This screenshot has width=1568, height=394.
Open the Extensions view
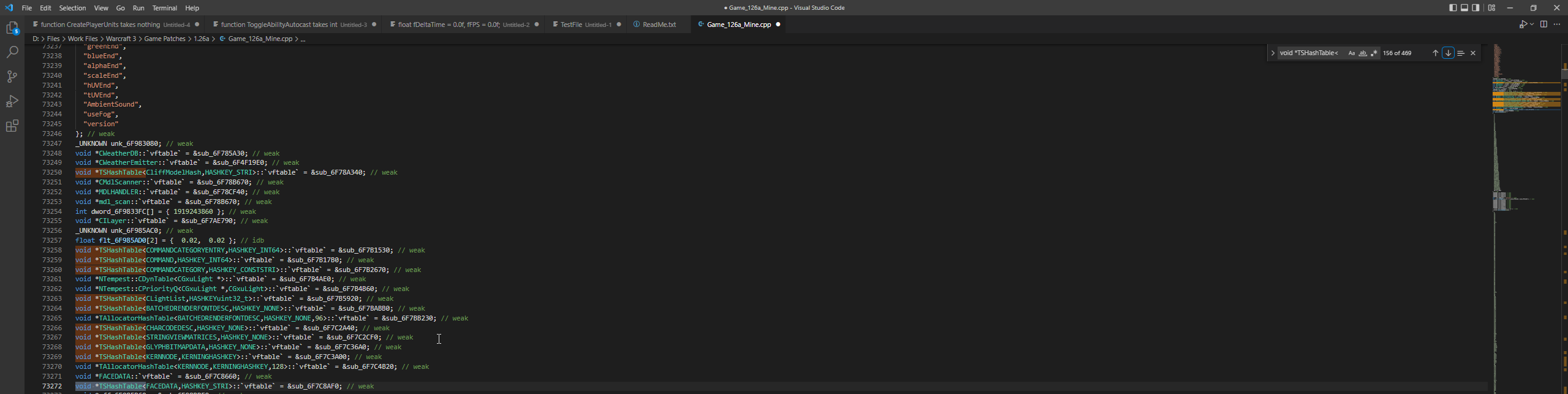[12, 126]
